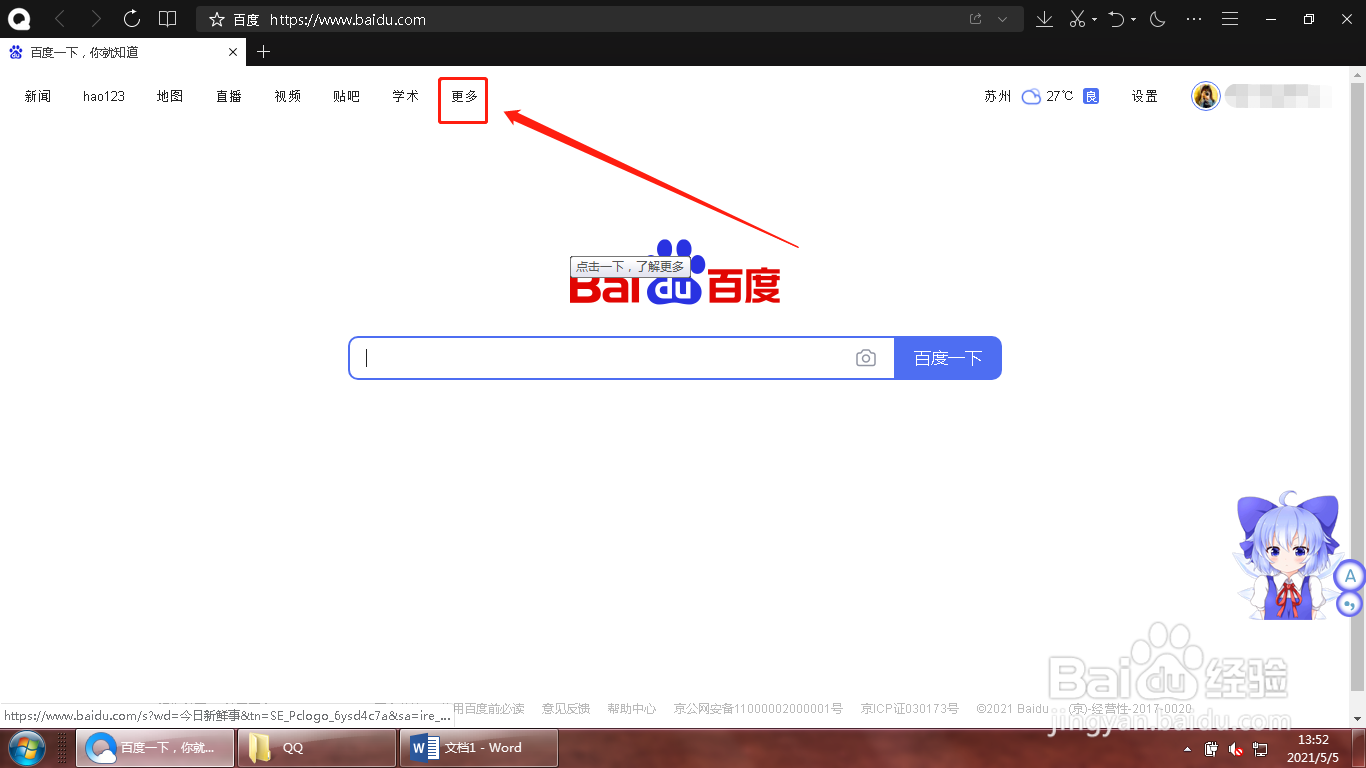Expand address bar history dropdown arrow

(x=1002, y=19)
